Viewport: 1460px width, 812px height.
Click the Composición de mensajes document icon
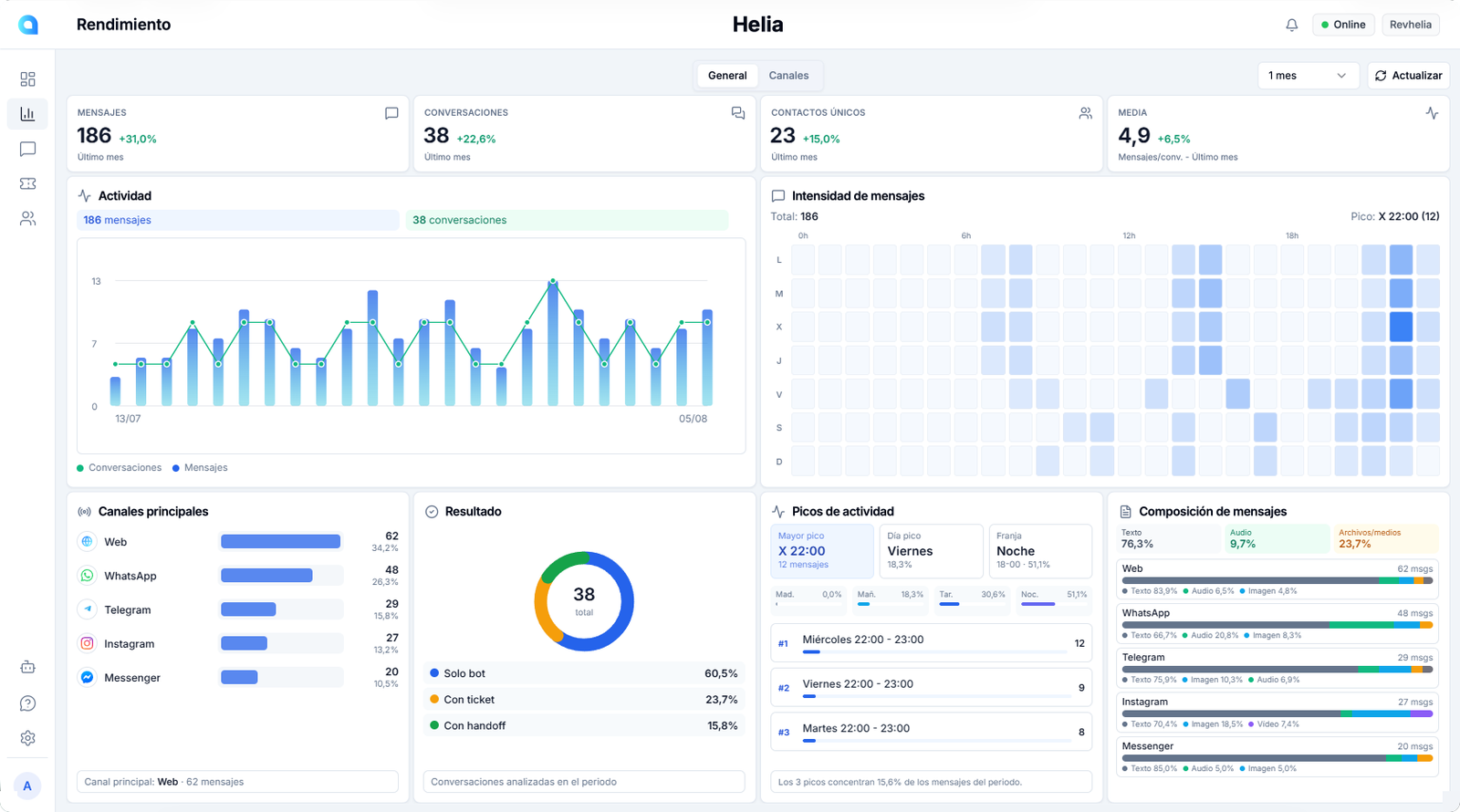coord(1125,512)
